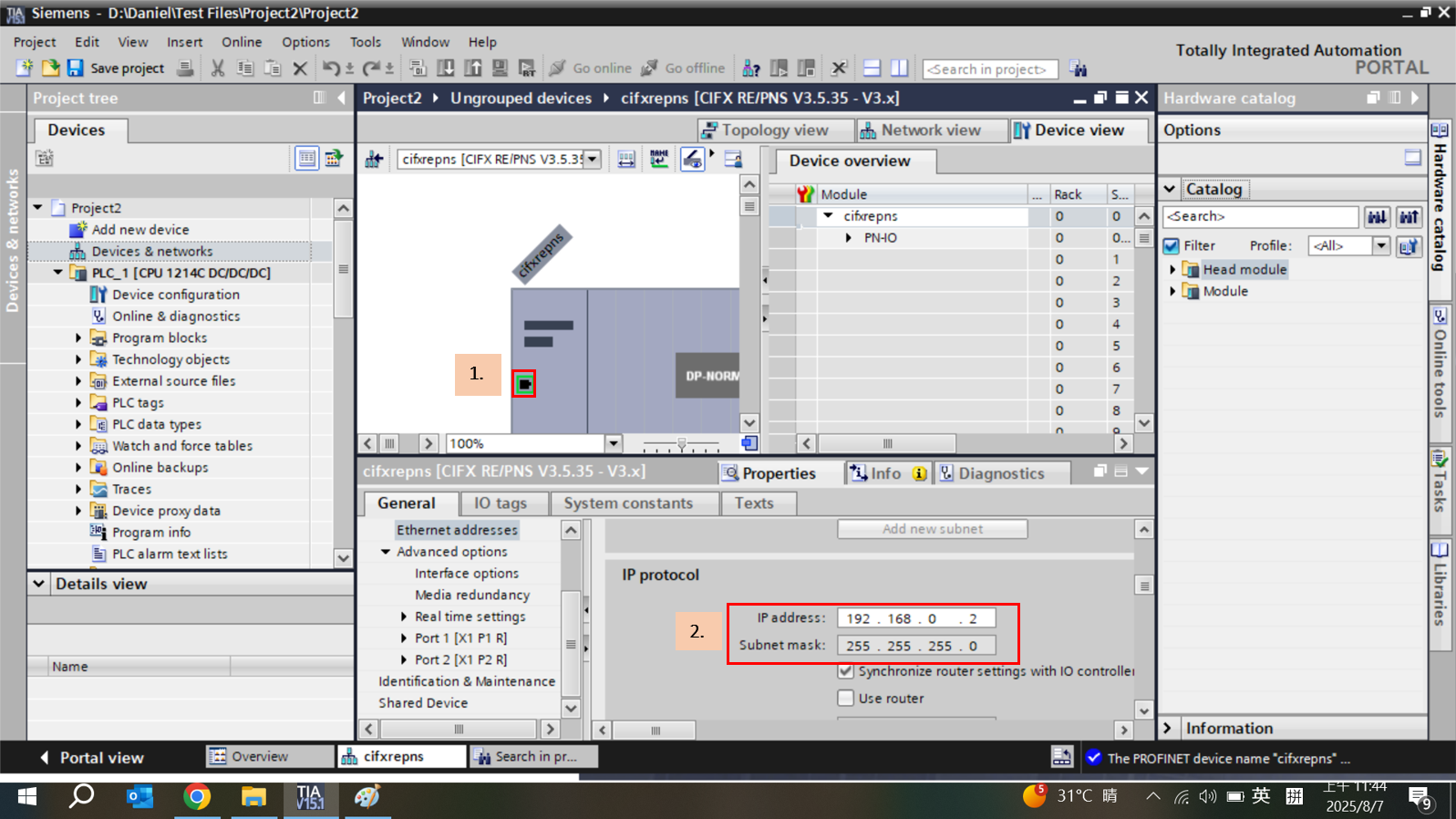Open File Explorer from the taskbar
Image resolution: width=1456 pixels, height=819 pixels.
(253, 796)
